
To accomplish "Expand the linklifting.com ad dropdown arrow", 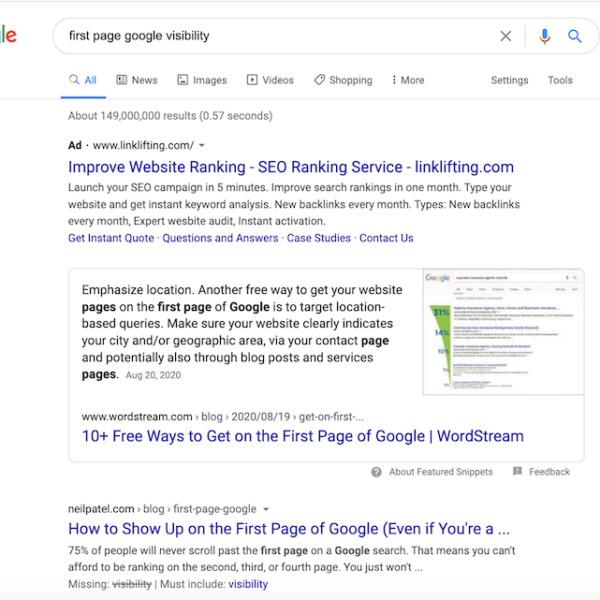I will click(x=201, y=146).
